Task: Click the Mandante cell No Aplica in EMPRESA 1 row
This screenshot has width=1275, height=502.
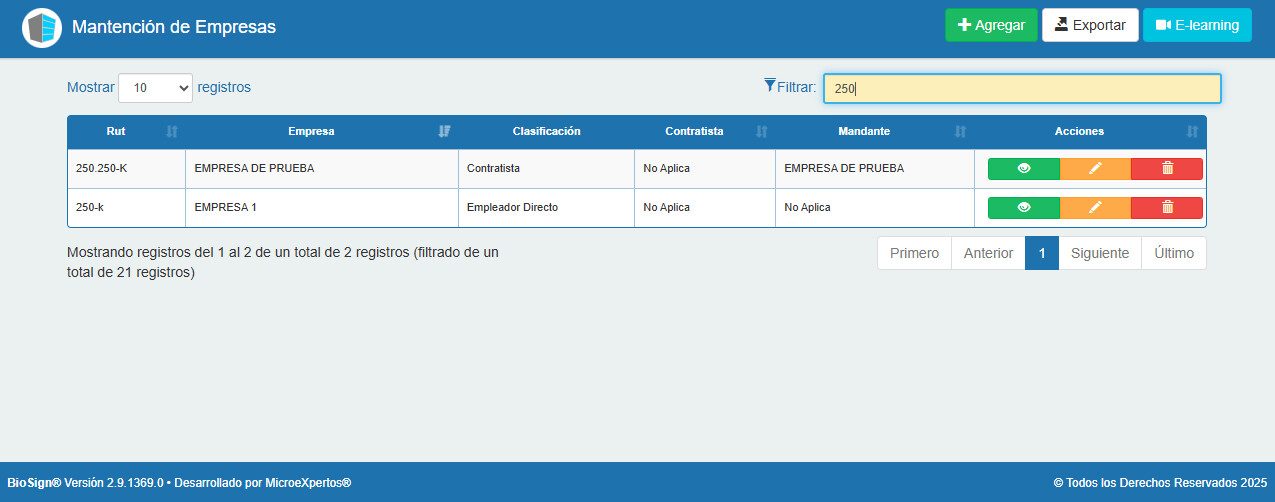Action: pyautogui.click(x=875, y=208)
